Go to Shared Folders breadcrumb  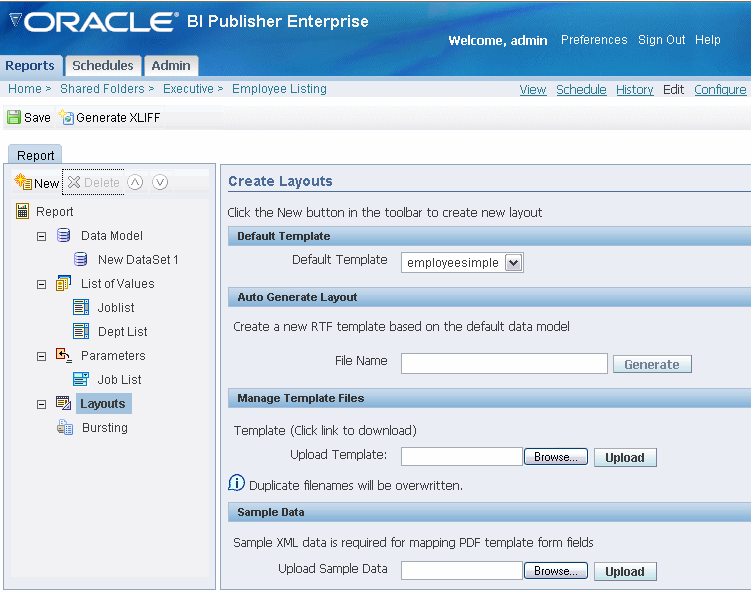click(102, 89)
